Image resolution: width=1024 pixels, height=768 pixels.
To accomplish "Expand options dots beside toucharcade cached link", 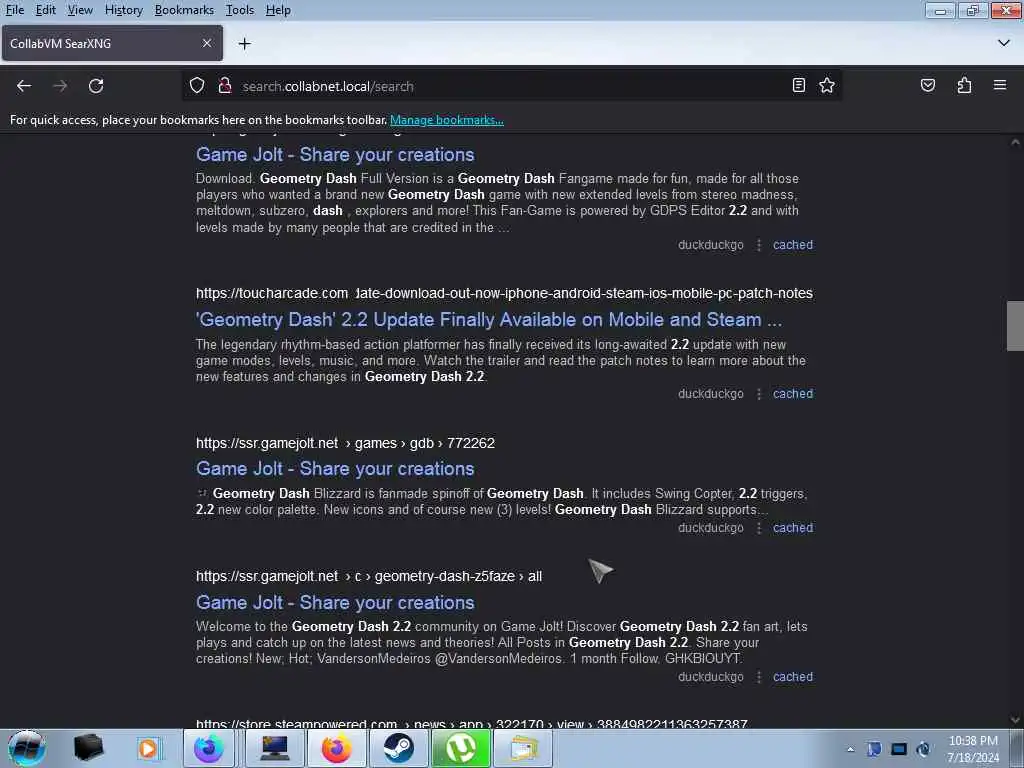I will pos(759,394).
